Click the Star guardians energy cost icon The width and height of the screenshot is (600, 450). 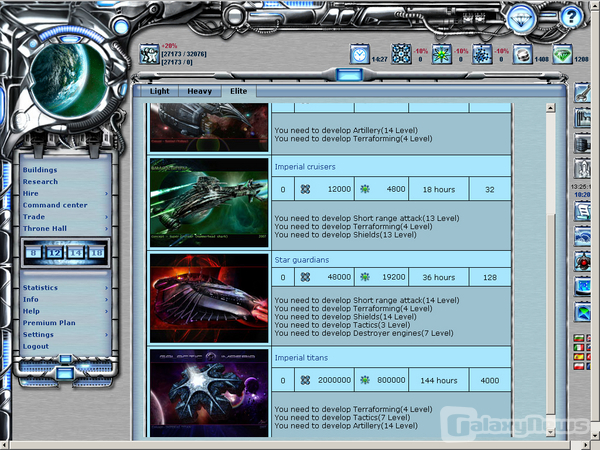(x=366, y=277)
